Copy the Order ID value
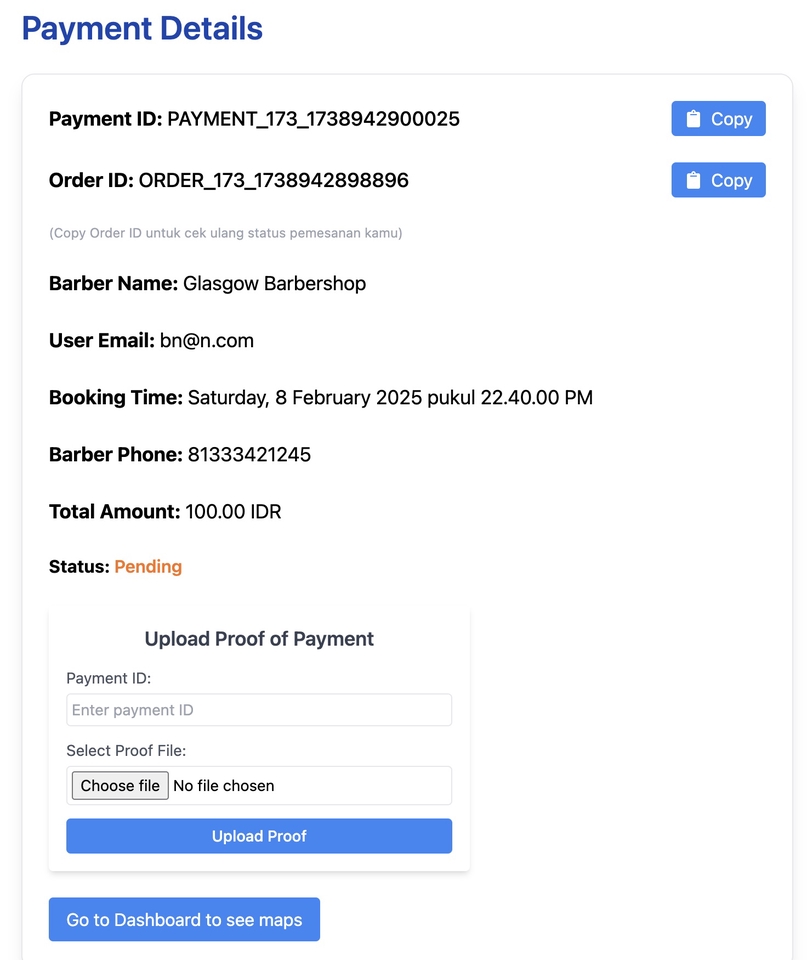 click(718, 180)
